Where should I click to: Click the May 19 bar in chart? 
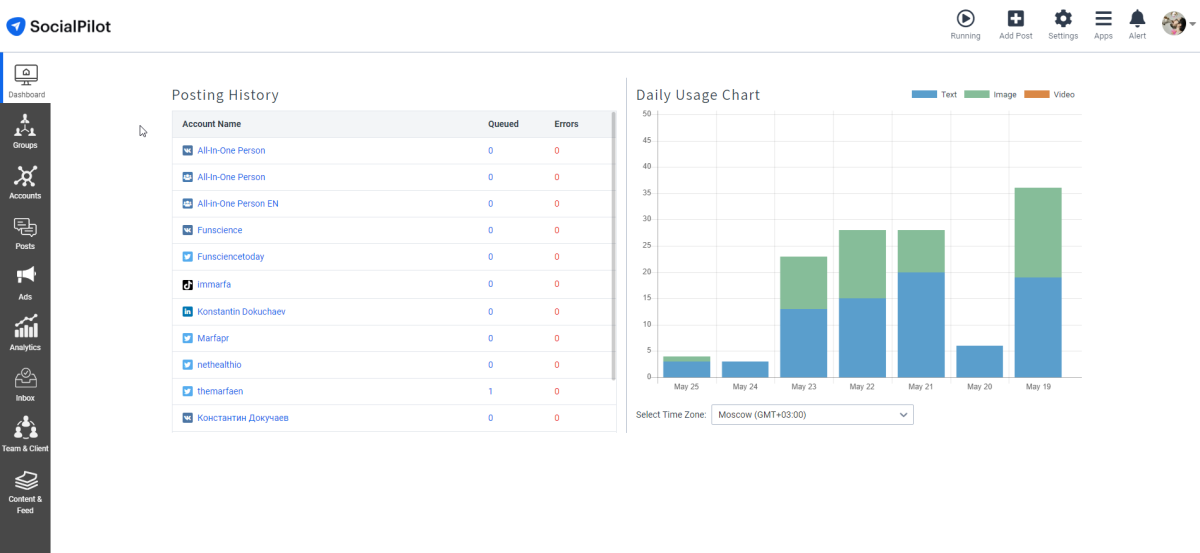1037,282
